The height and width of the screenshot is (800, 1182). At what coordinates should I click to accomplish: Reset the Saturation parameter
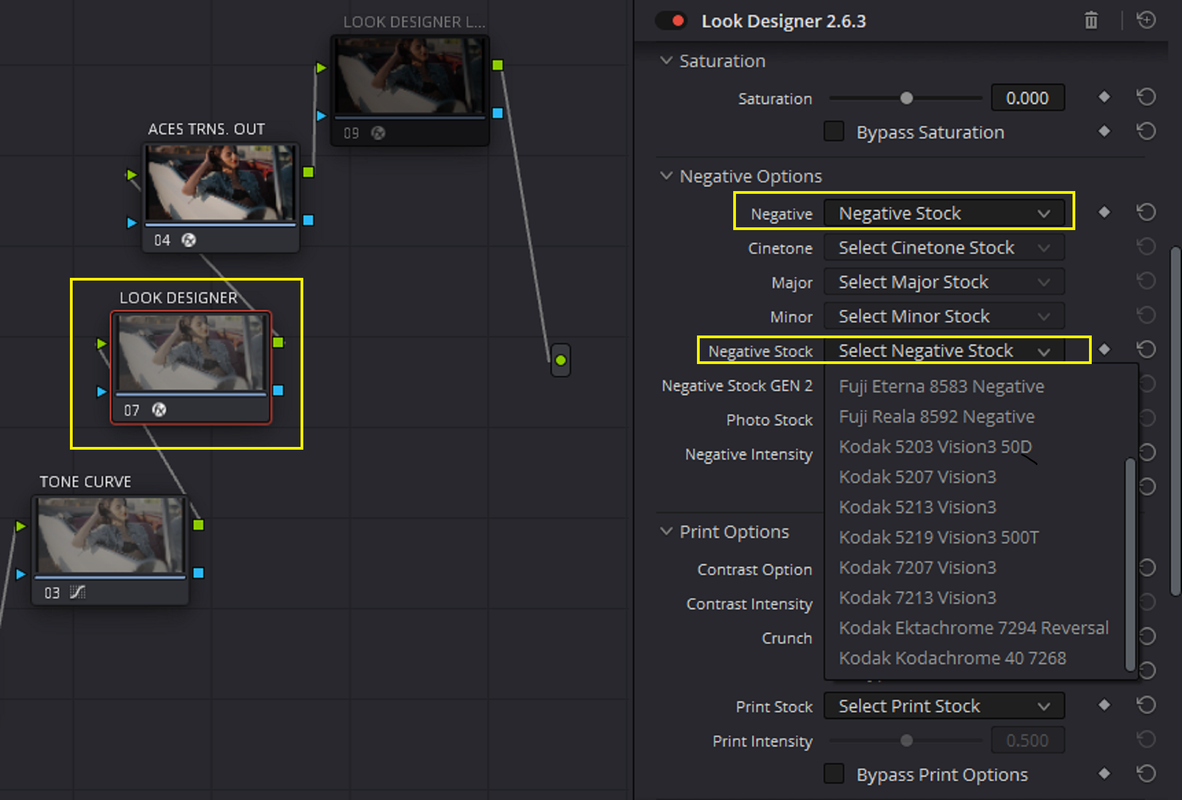(1146, 97)
